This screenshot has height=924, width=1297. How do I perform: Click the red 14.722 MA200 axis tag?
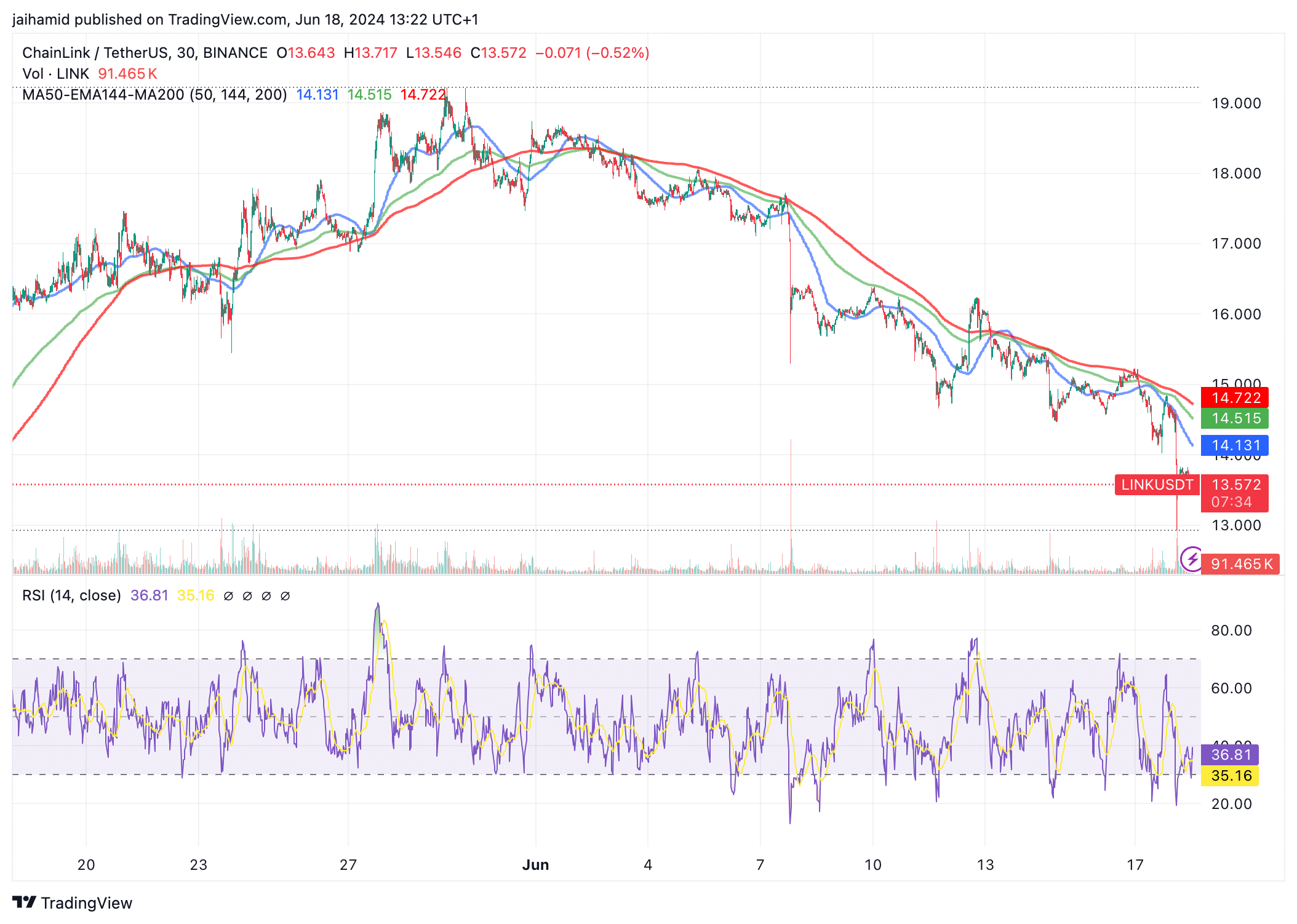tap(1235, 398)
